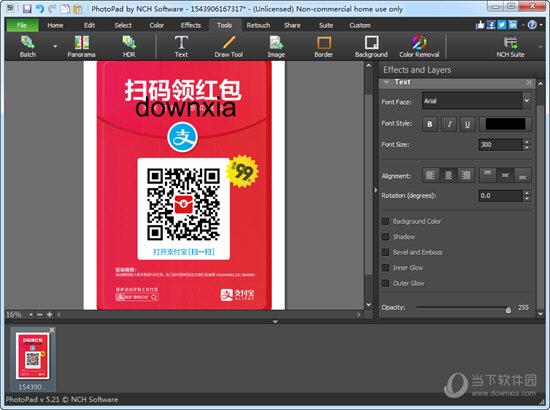Expand the Batch dropdown arrow
The image size is (550, 410).
point(55,46)
